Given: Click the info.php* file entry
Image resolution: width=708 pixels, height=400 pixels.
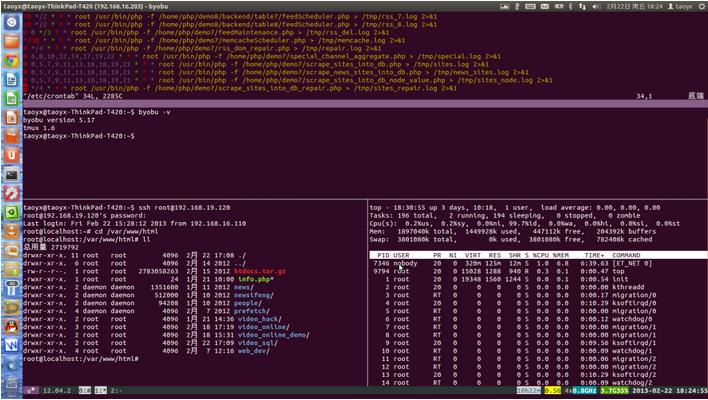Looking at the screenshot, I should point(256,279).
